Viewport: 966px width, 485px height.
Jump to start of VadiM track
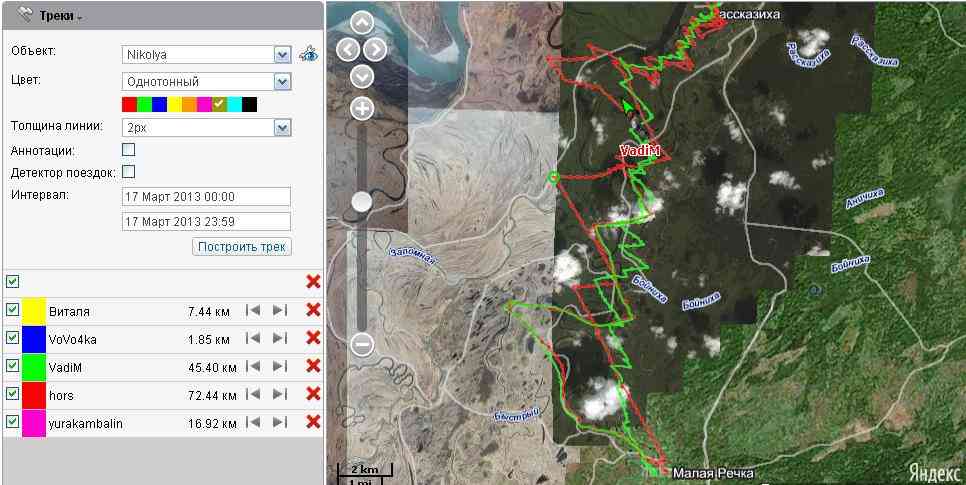pos(255,367)
